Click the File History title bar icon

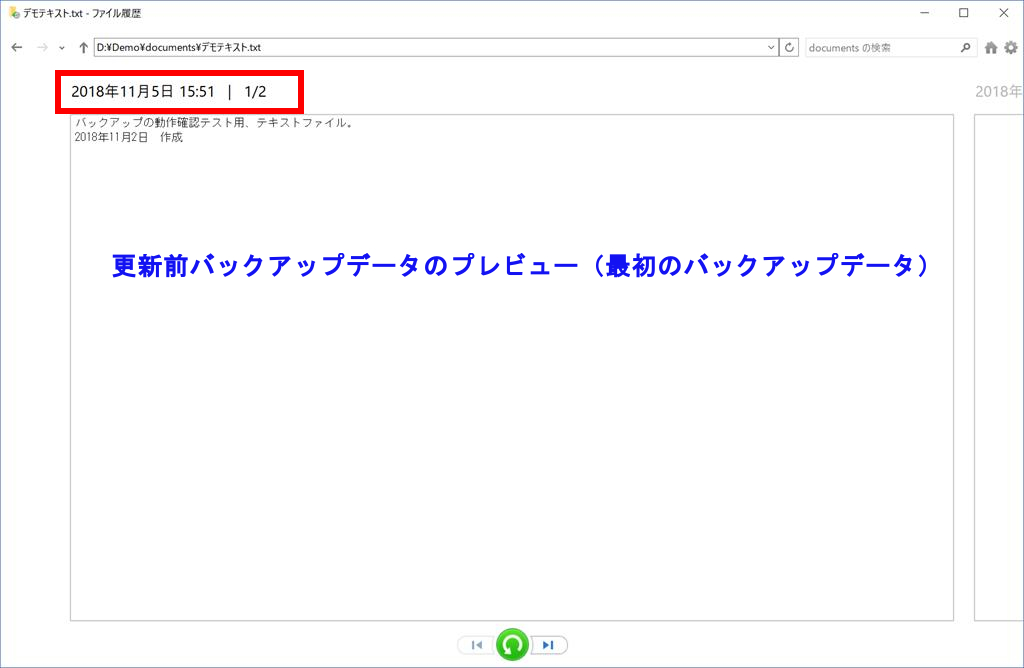click(14, 13)
